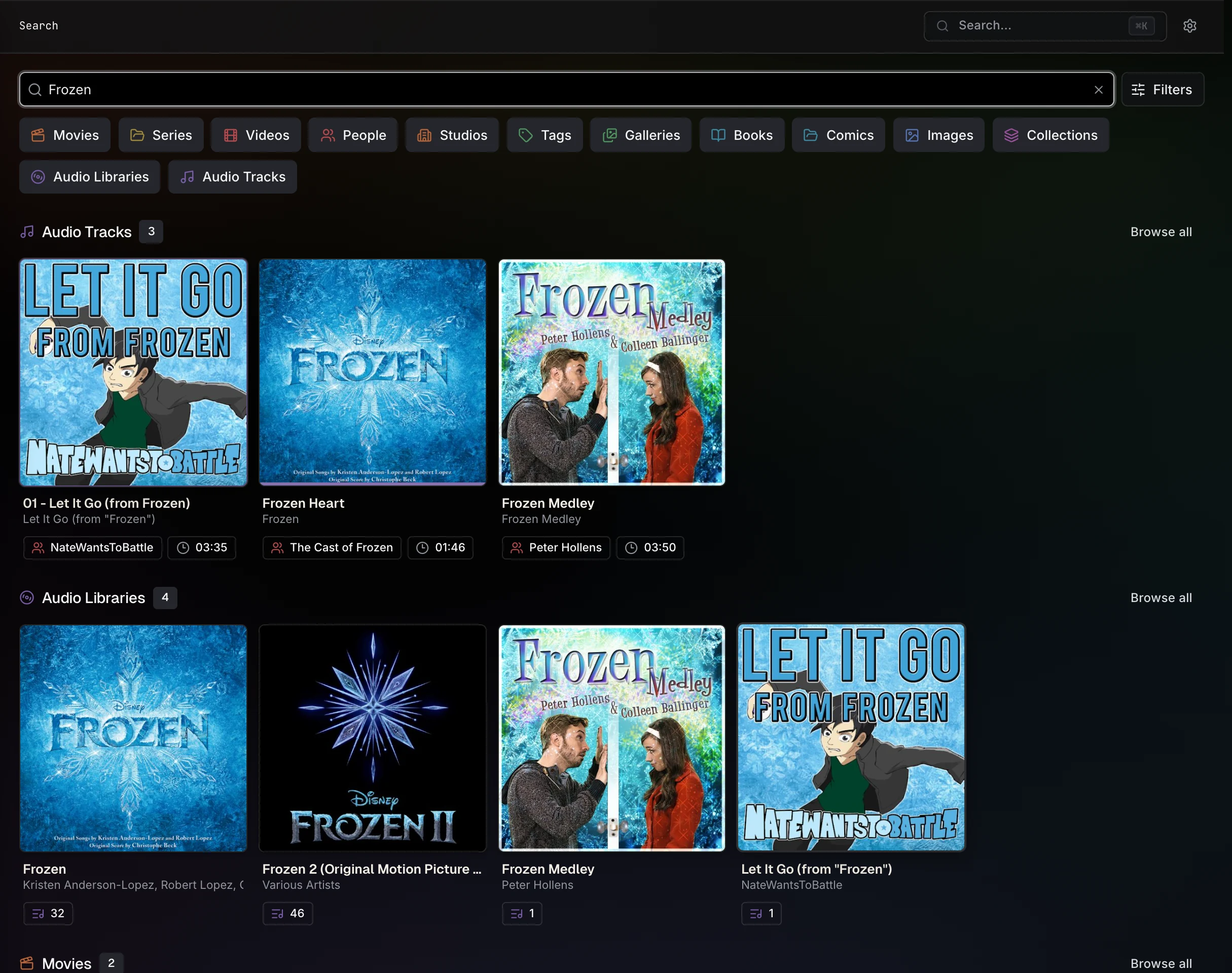Filter results by Movies
Screen dimensions: 1232x973
tap(65, 135)
